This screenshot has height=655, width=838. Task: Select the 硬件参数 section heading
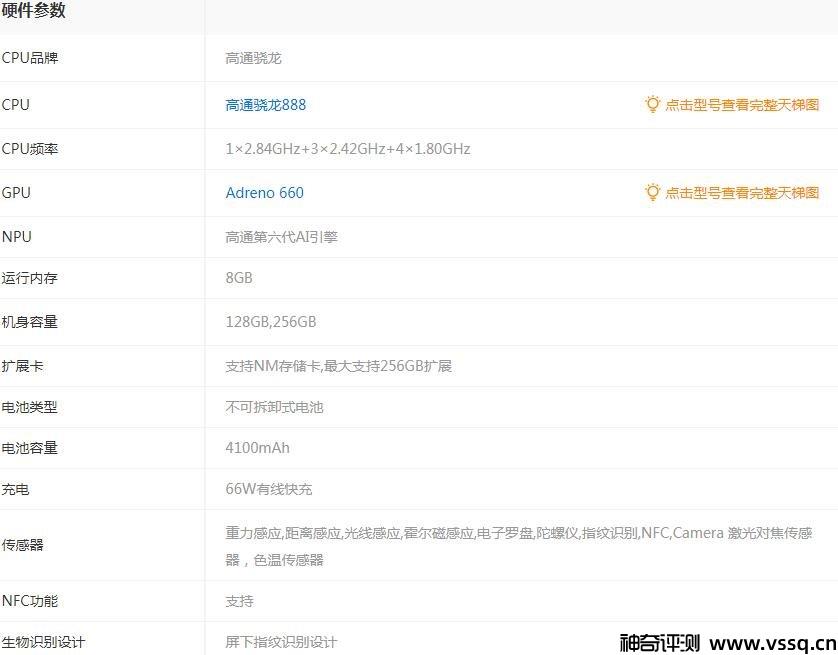[x=33, y=10]
